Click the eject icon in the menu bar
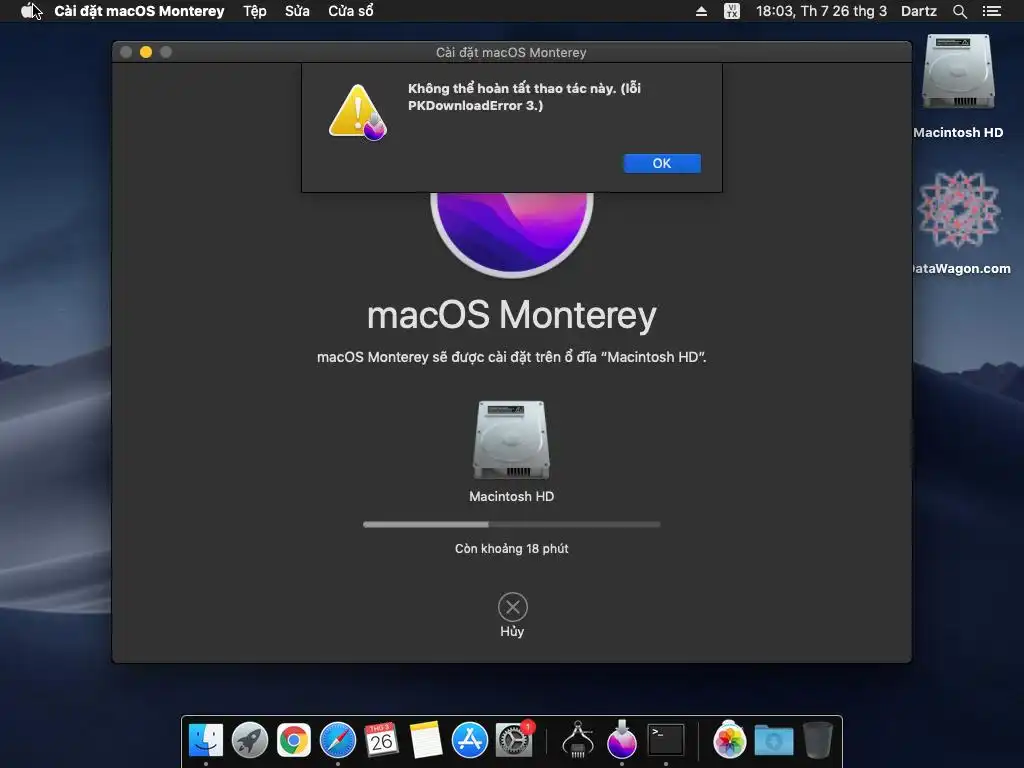The image size is (1024, 768). pos(701,11)
